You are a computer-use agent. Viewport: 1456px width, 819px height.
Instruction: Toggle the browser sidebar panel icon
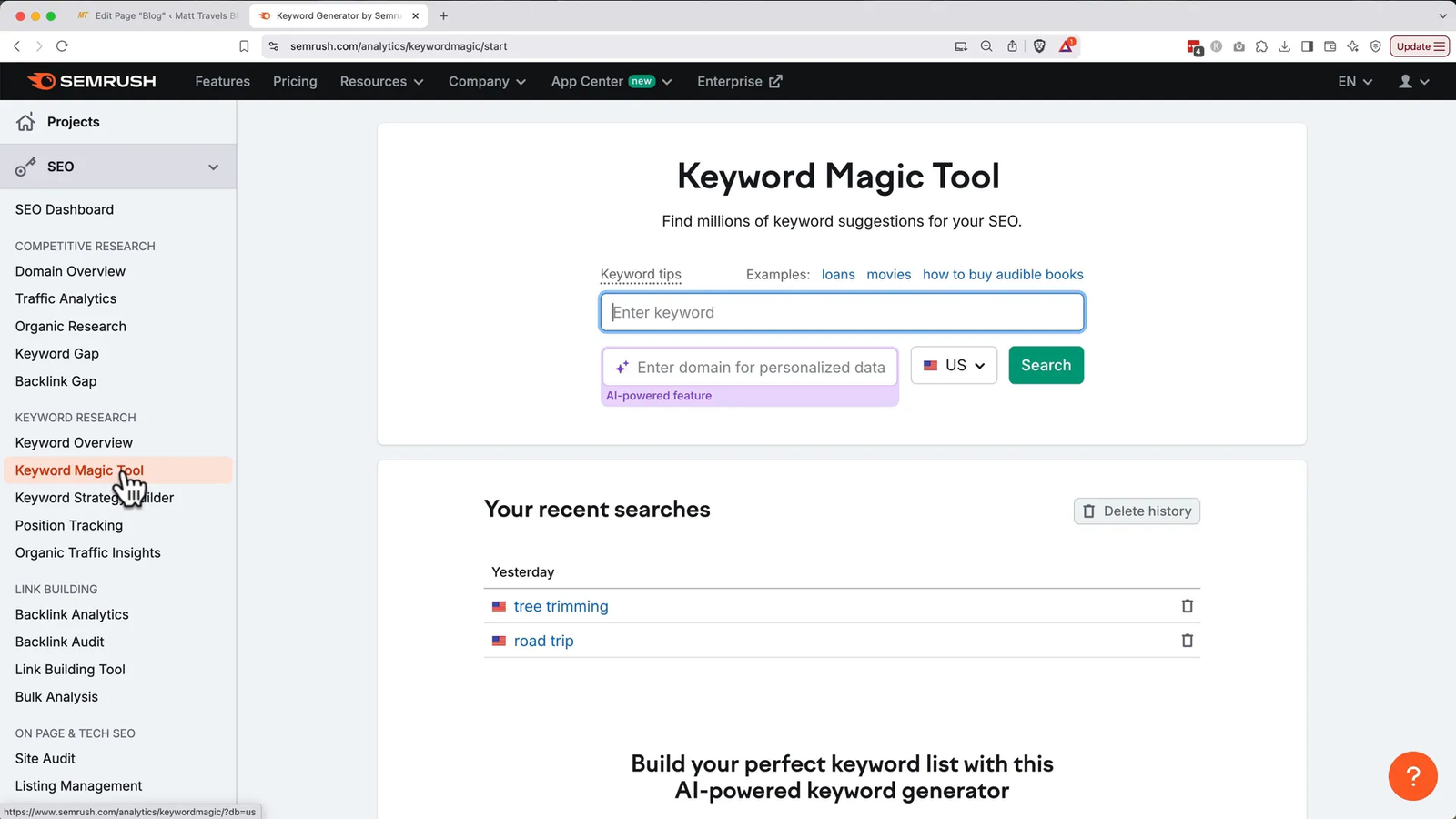point(1307,46)
